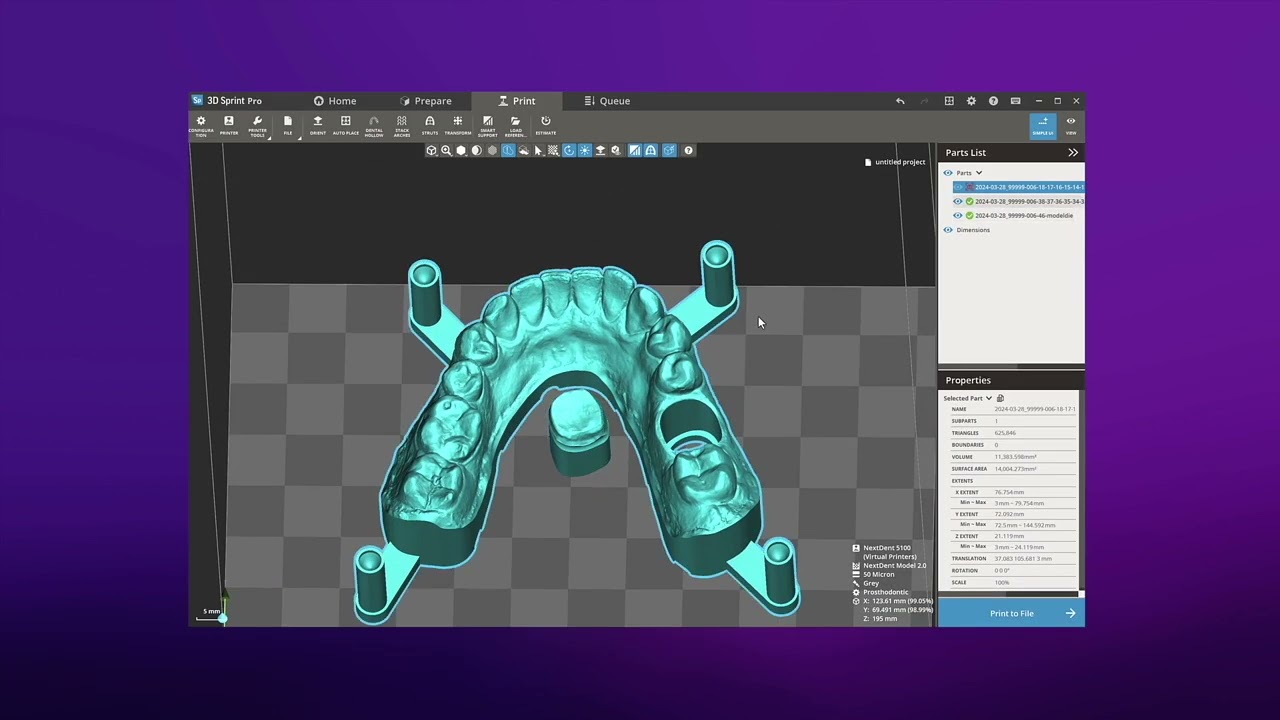
Task: Open the Configuration gear tool
Action: pyautogui.click(x=201, y=125)
